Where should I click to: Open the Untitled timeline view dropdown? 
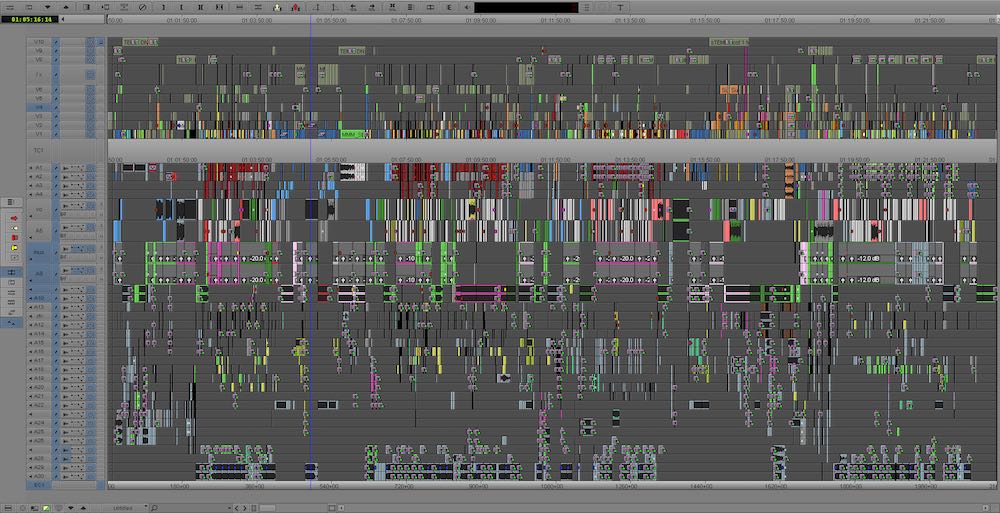(128, 507)
